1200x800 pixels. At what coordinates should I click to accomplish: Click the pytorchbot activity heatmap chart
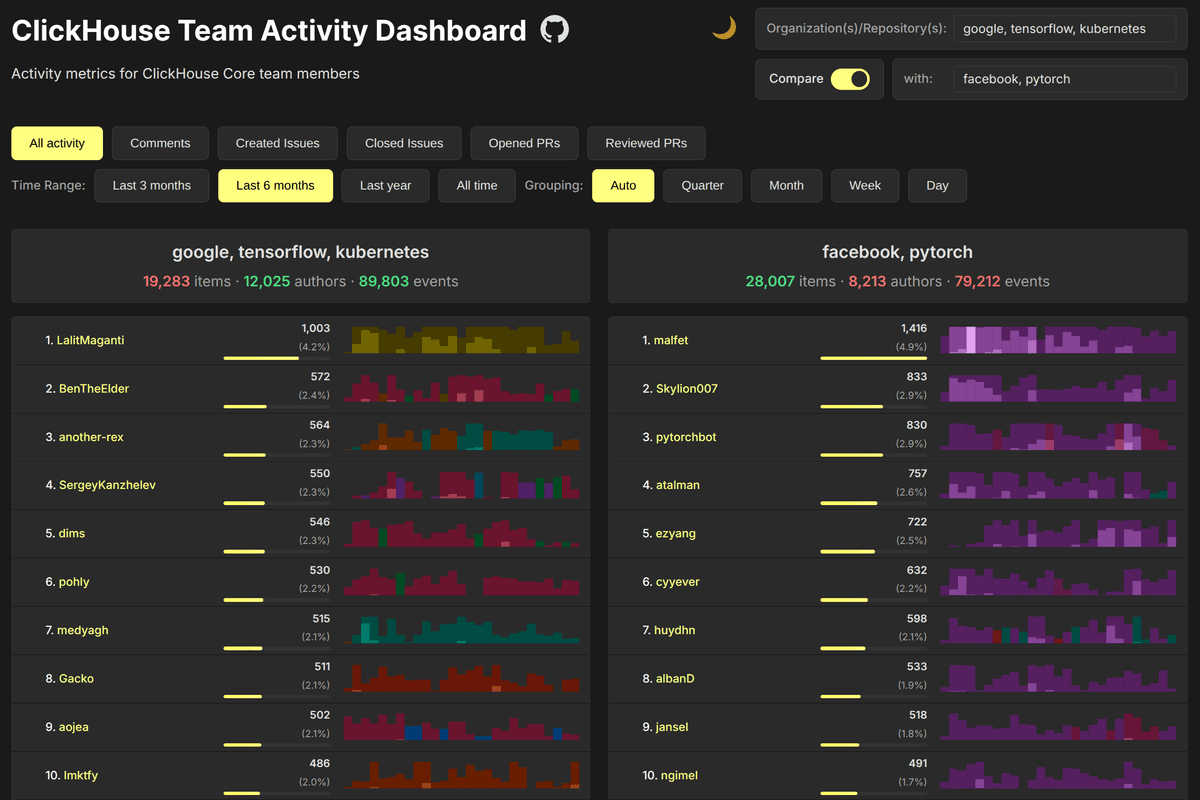(1059, 436)
